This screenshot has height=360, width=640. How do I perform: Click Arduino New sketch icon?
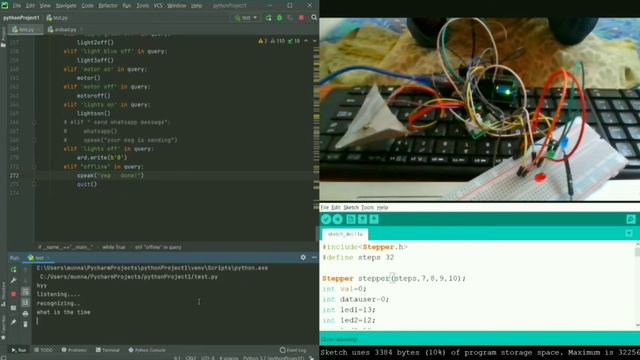351,219
